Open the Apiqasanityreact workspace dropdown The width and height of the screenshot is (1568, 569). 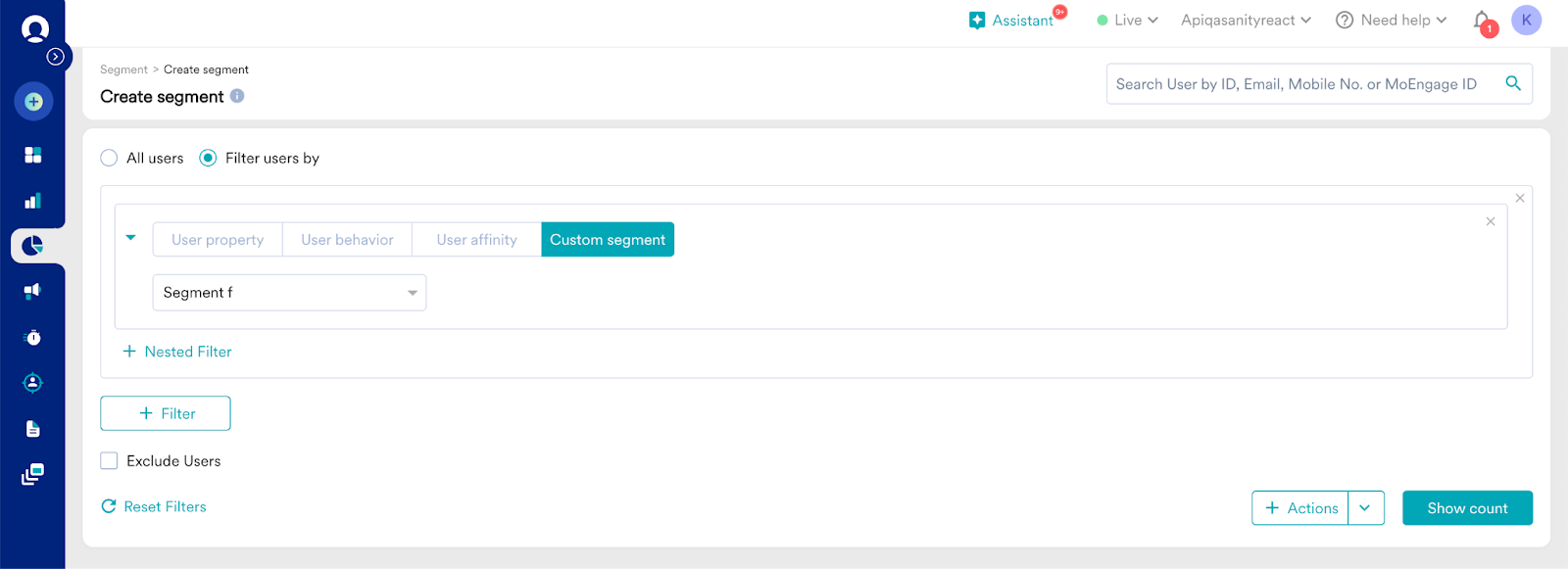(x=1245, y=21)
